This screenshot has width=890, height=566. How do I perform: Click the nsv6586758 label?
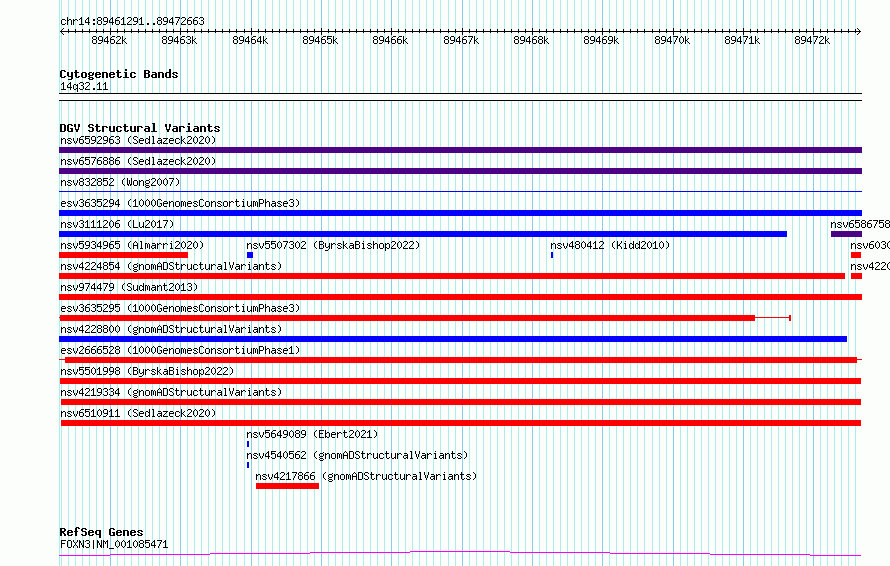[860, 224]
